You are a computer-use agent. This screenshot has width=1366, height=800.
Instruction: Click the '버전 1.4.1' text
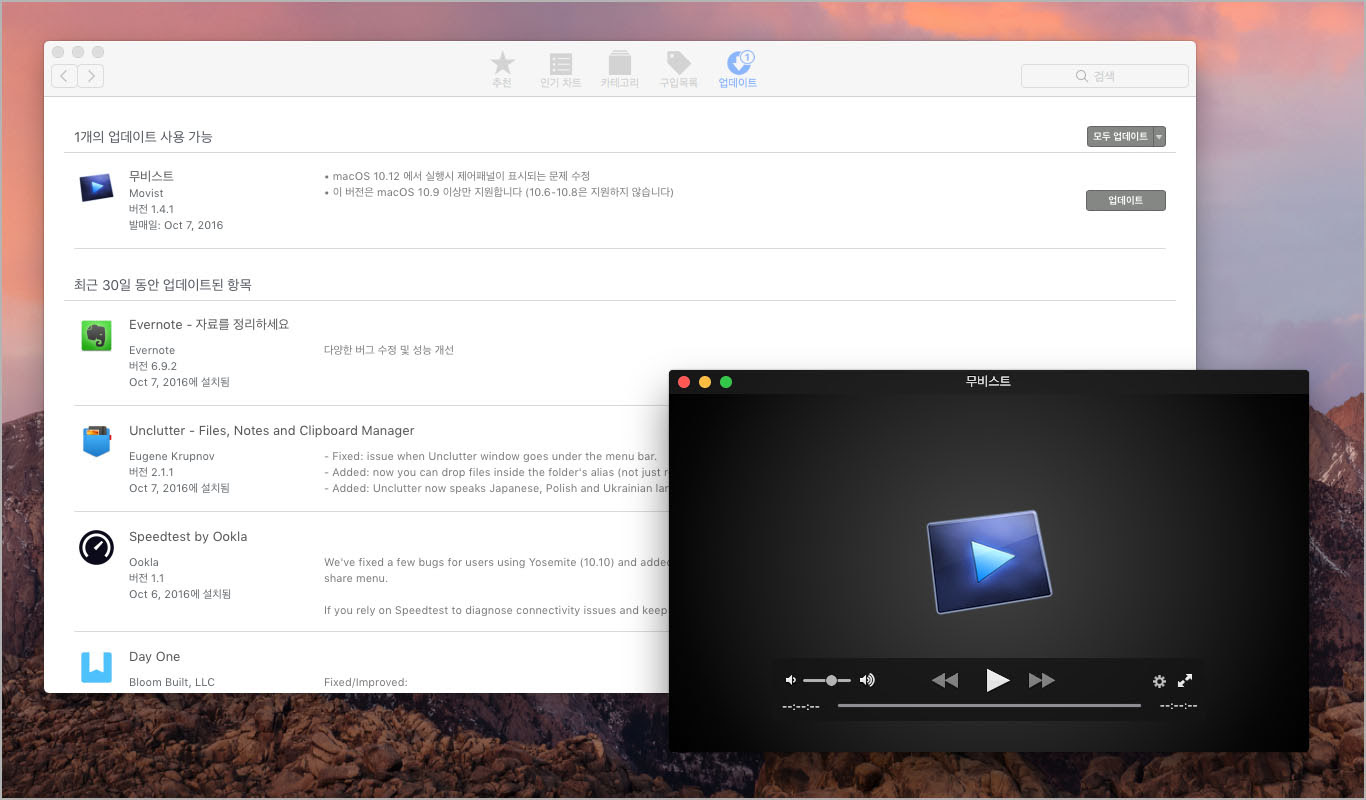point(152,209)
